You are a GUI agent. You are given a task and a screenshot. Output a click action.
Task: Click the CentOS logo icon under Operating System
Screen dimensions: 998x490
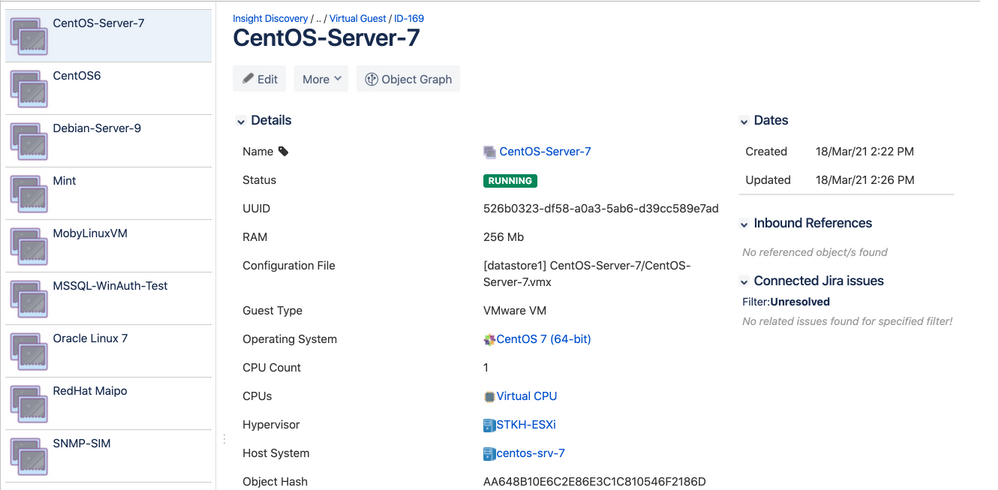pos(489,340)
